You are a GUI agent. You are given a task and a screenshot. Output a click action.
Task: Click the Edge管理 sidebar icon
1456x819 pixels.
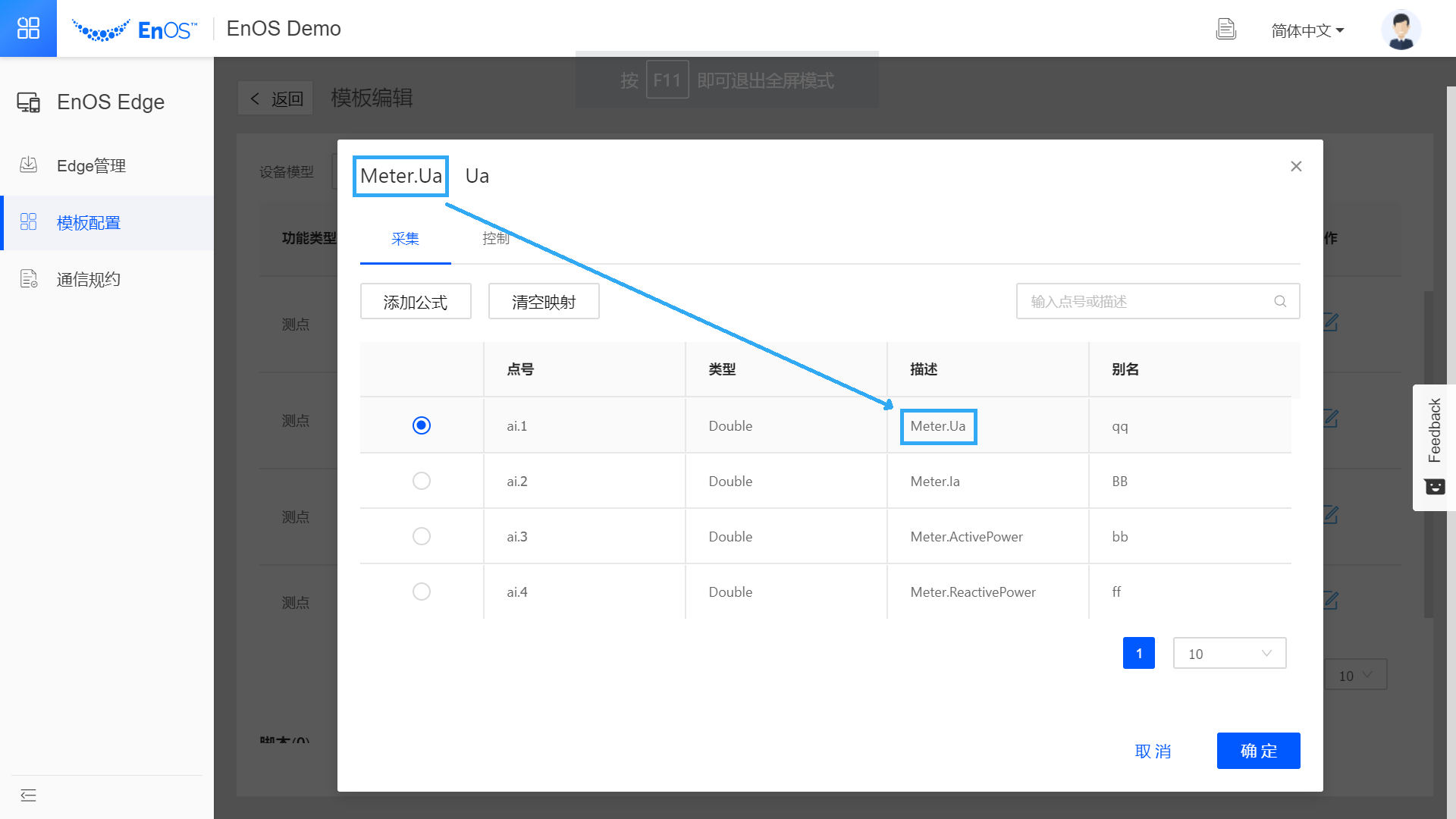pyautogui.click(x=28, y=165)
